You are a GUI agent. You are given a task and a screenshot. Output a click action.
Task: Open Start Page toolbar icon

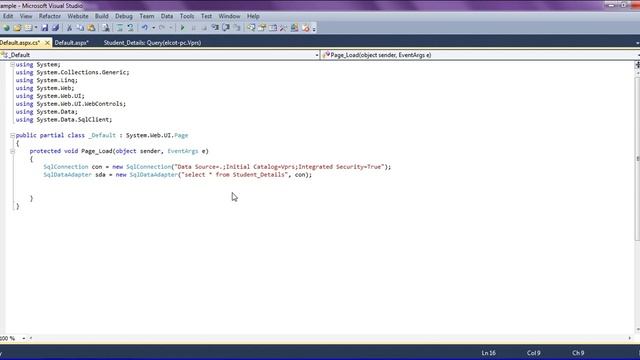point(294,28)
